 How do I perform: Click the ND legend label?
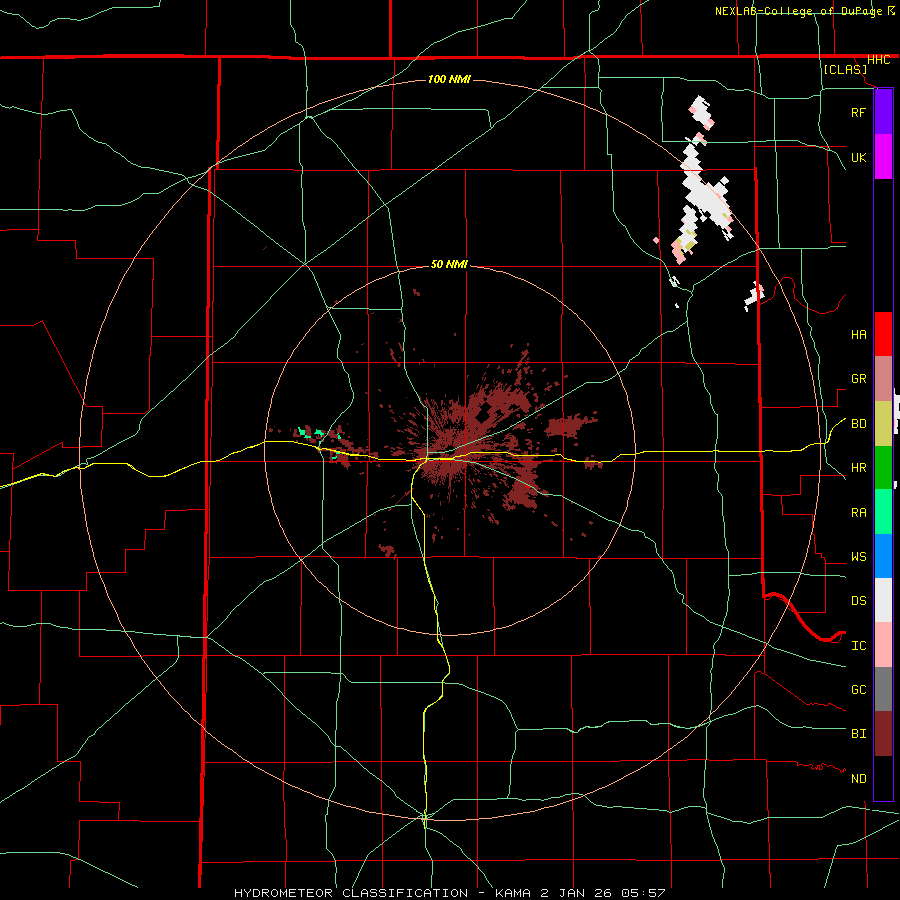[x=858, y=779]
